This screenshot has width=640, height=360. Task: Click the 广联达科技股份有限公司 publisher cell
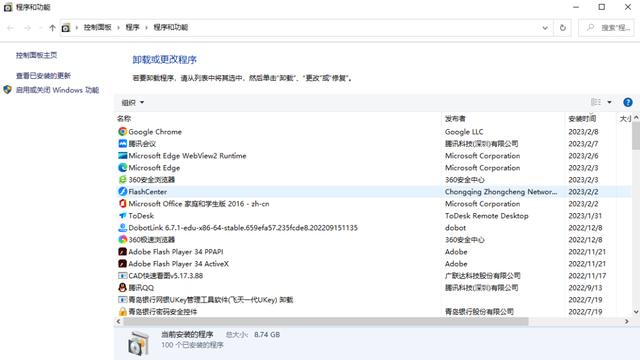point(483,276)
